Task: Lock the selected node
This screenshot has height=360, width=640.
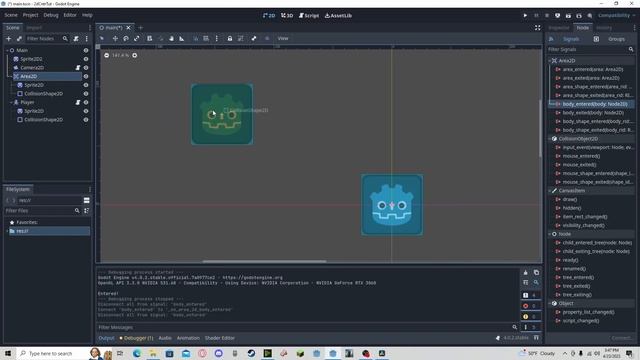Action: tap(230, 38)
